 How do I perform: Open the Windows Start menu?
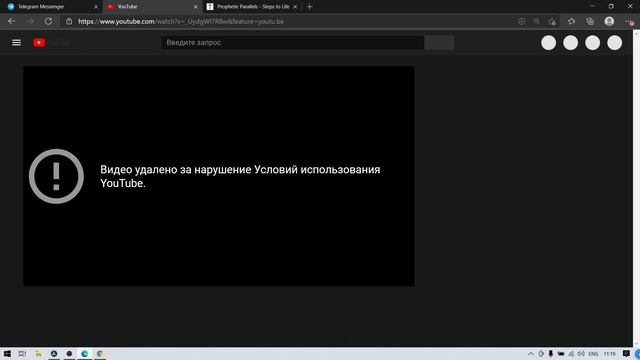7,353
